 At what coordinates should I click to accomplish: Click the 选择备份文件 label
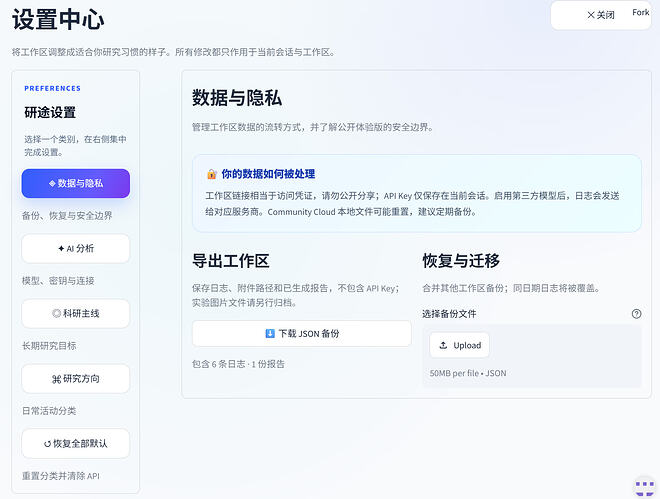coord(449,314)
